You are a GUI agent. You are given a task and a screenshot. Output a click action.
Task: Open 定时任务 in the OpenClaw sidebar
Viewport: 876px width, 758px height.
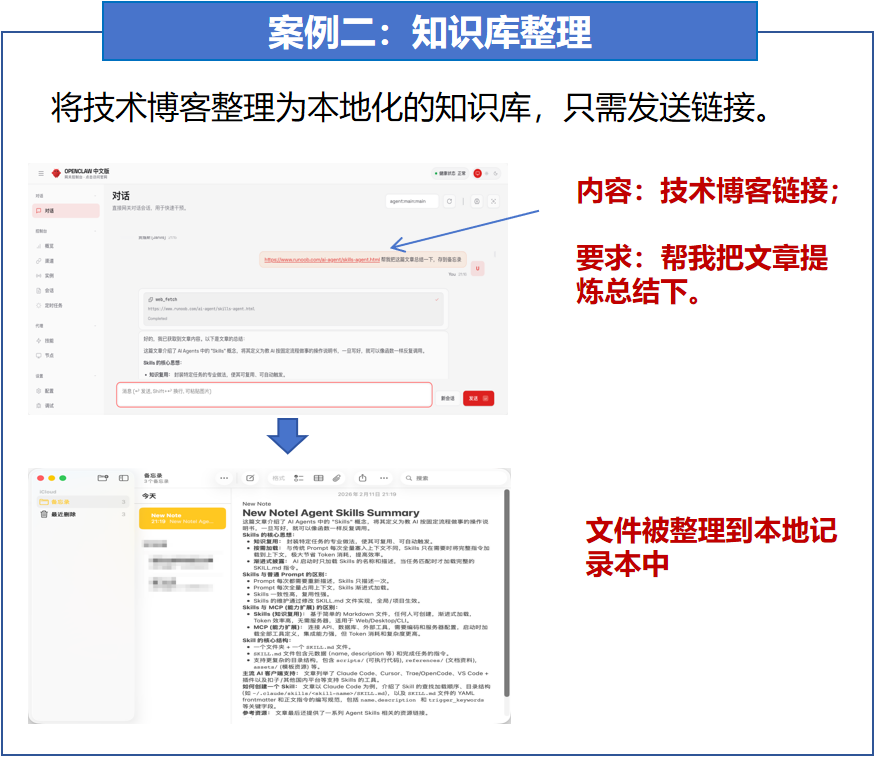pyautogui.click(x=54, y=305)
